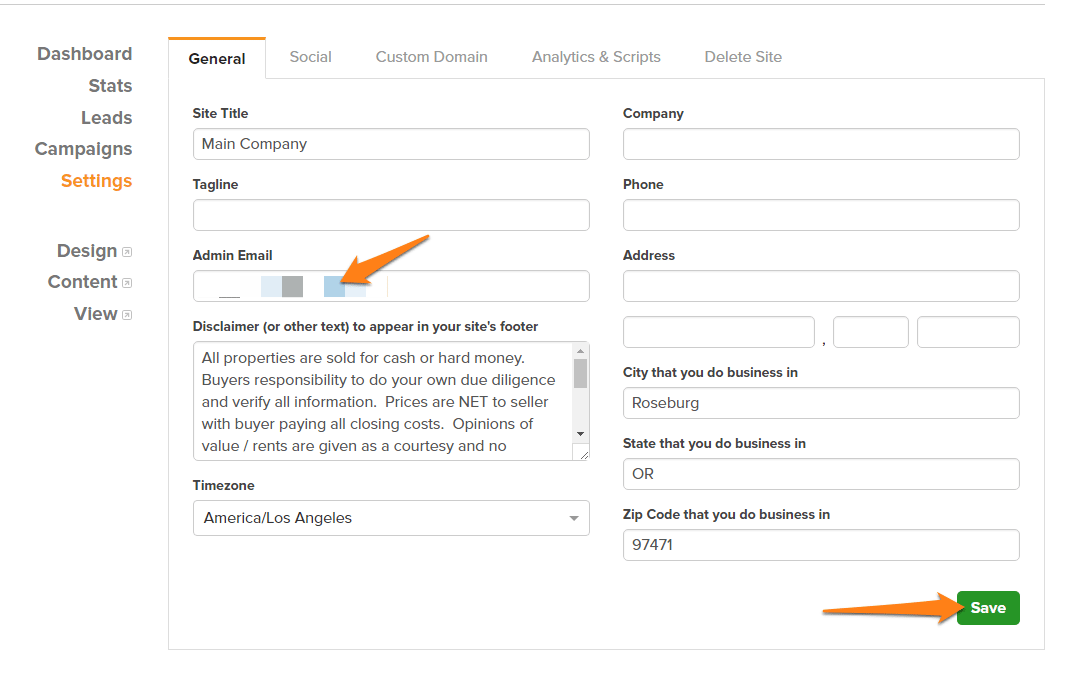Switch to the Social tab
This screenshot has width=1080, height=676.
[x=310, y=57]
